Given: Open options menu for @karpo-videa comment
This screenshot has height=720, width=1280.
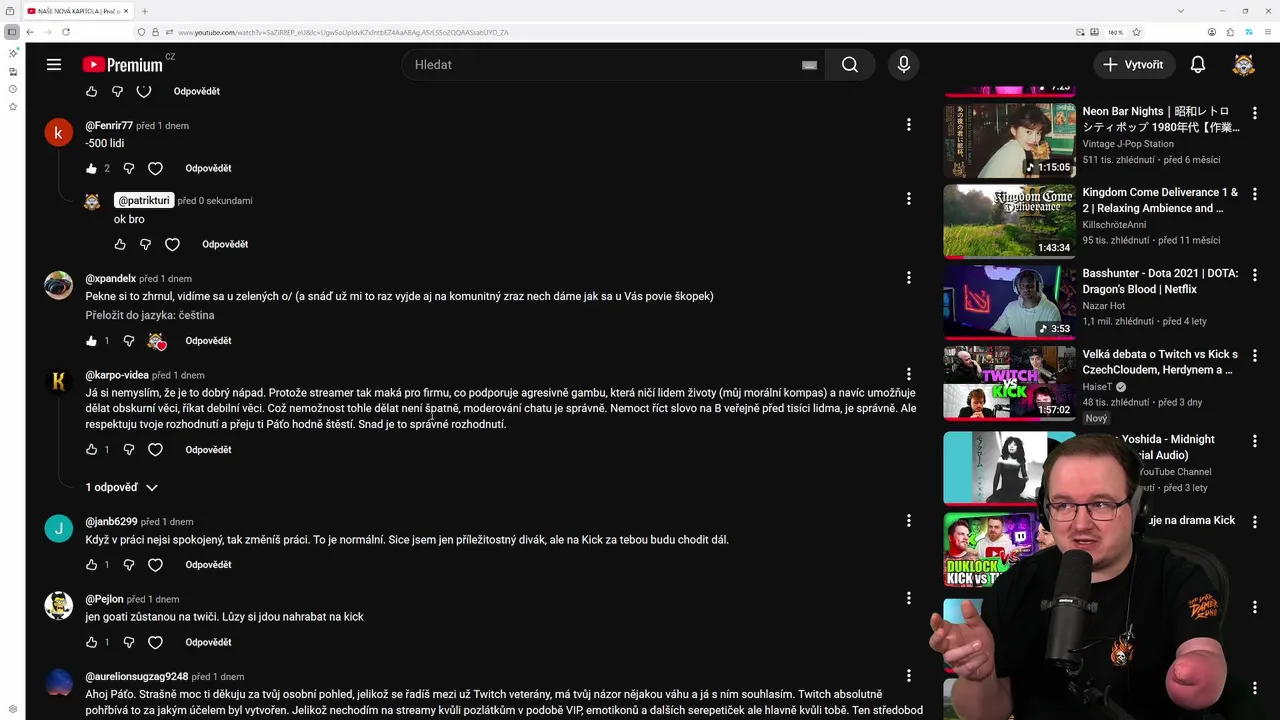Looking at the screenshot, I should coord(908,374).
